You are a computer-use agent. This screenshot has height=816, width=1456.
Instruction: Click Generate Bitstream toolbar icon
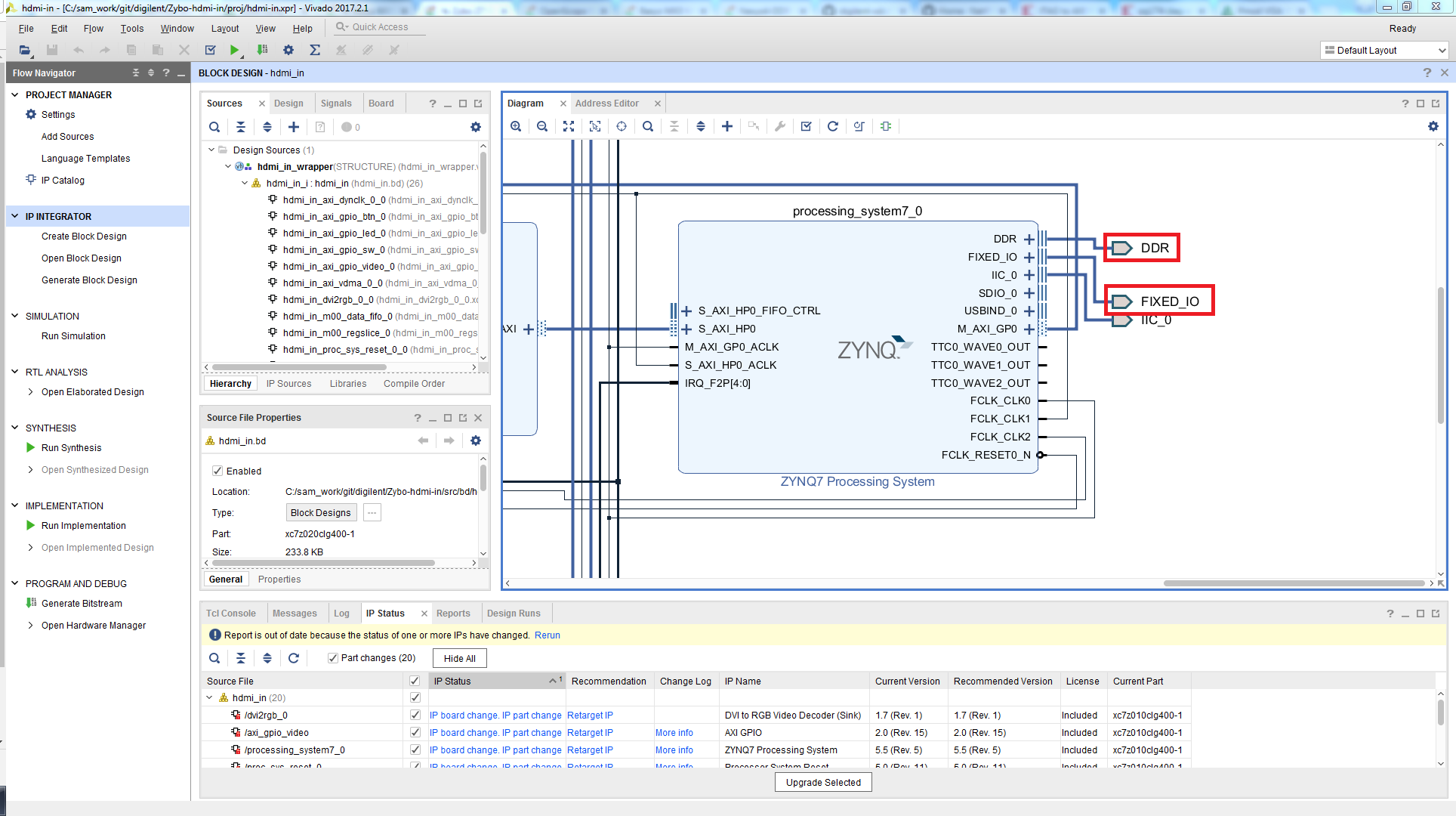262,50
